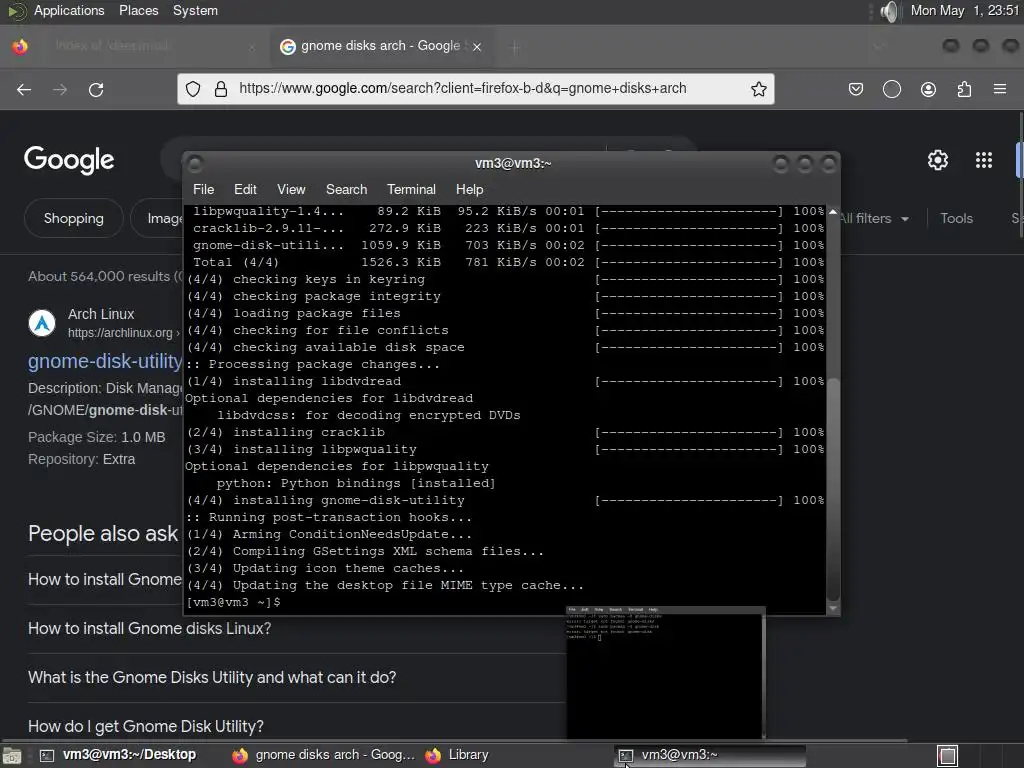Click the Firefox forward arrow
The height and width of the screenshot is (768, 1024).
point(60,89)
